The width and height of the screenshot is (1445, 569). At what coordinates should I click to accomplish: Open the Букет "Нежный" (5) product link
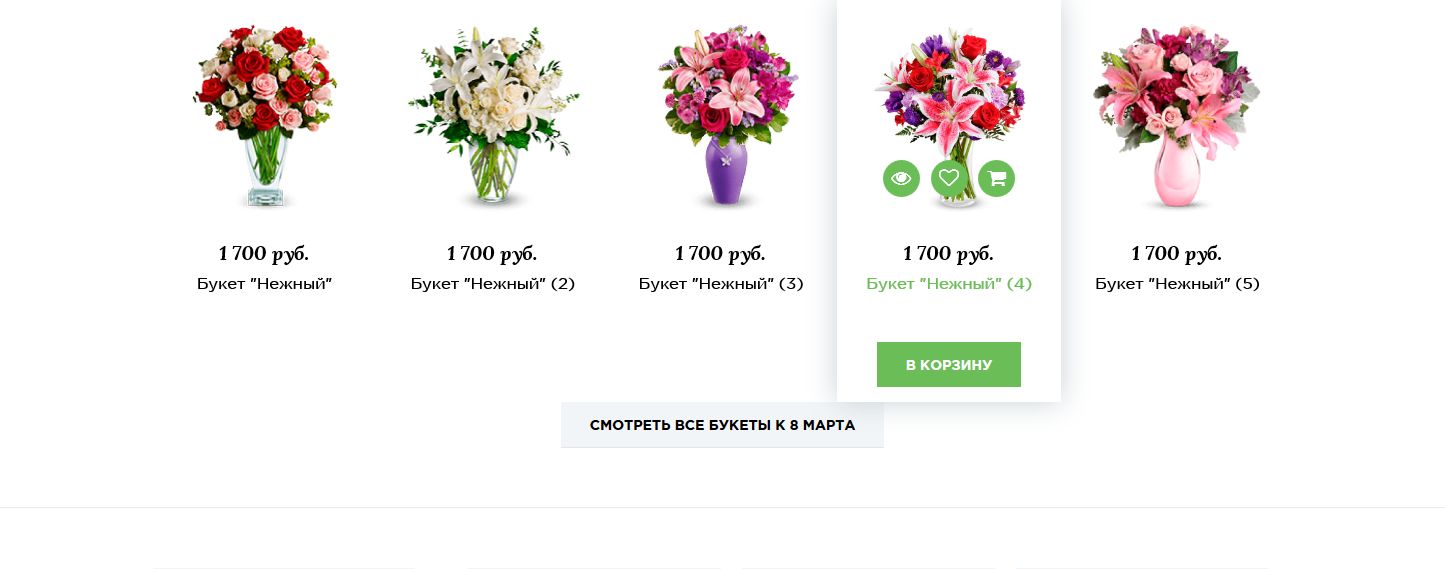point(1177,284)
